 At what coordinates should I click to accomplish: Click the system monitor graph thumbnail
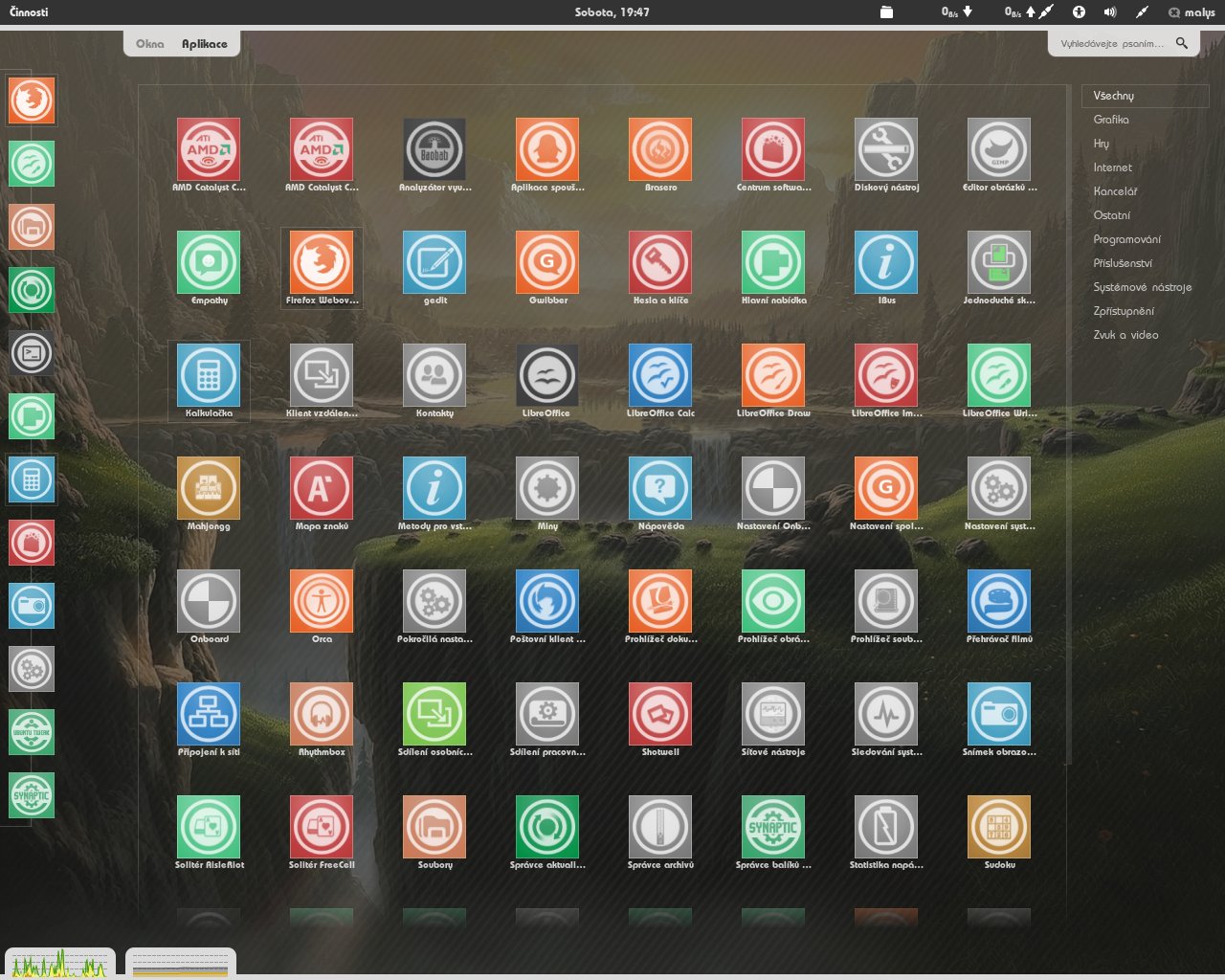(59, 962)
